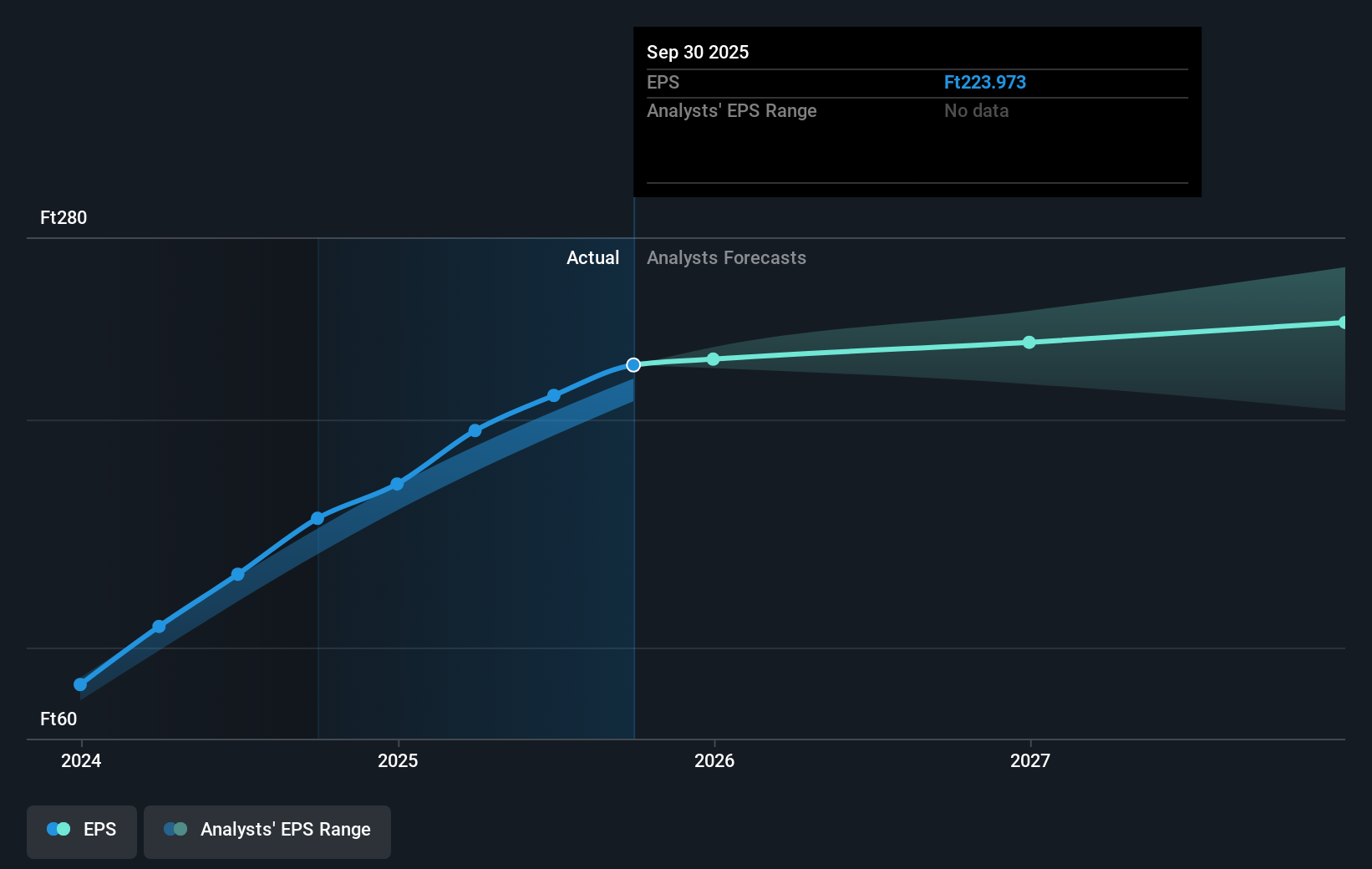The width and height of the screenshot is (1372, 869).
Task: Select the Analysts' EPS Range legend dot
Action: (175, 828)
